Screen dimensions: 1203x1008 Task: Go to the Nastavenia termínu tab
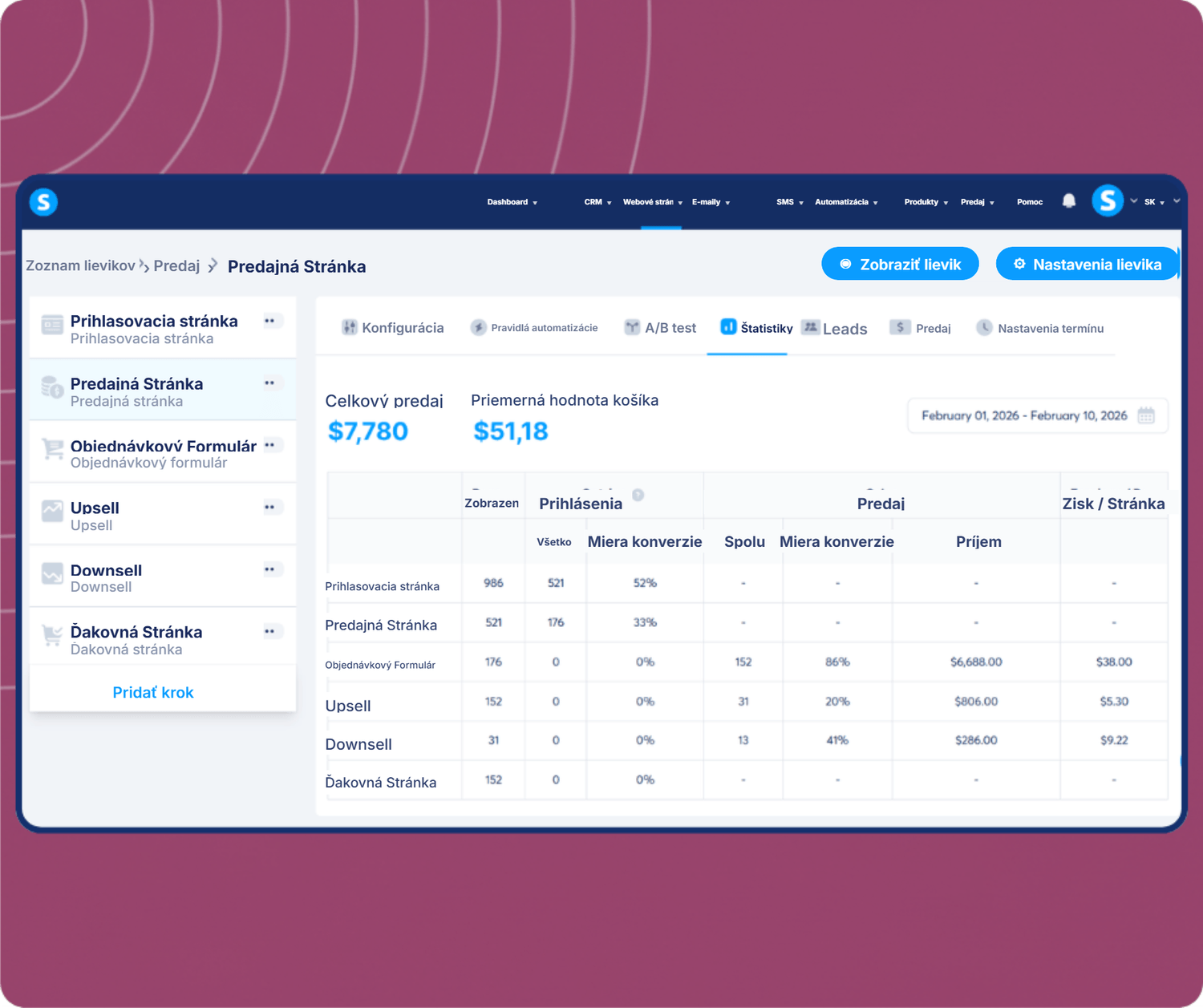(1039, 328)
